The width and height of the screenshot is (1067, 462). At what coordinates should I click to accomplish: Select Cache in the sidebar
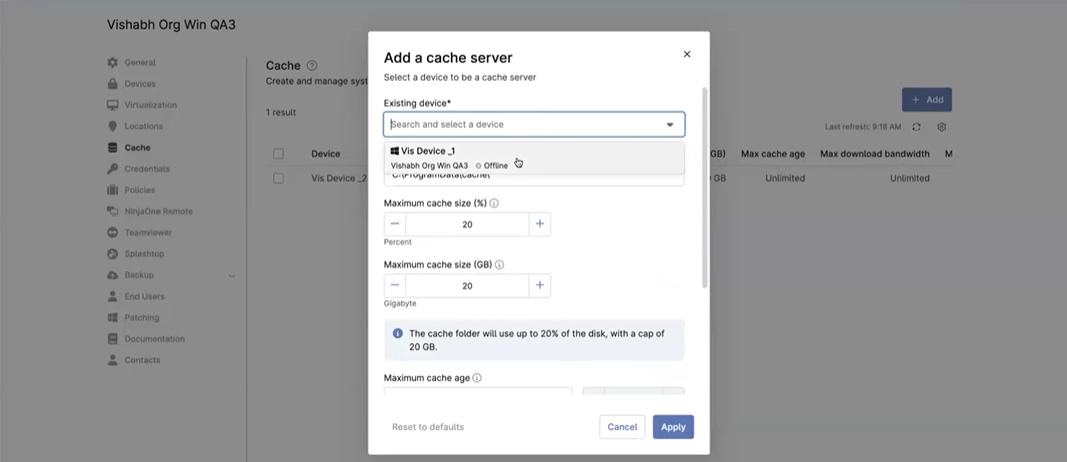click(x=137, y=148)
